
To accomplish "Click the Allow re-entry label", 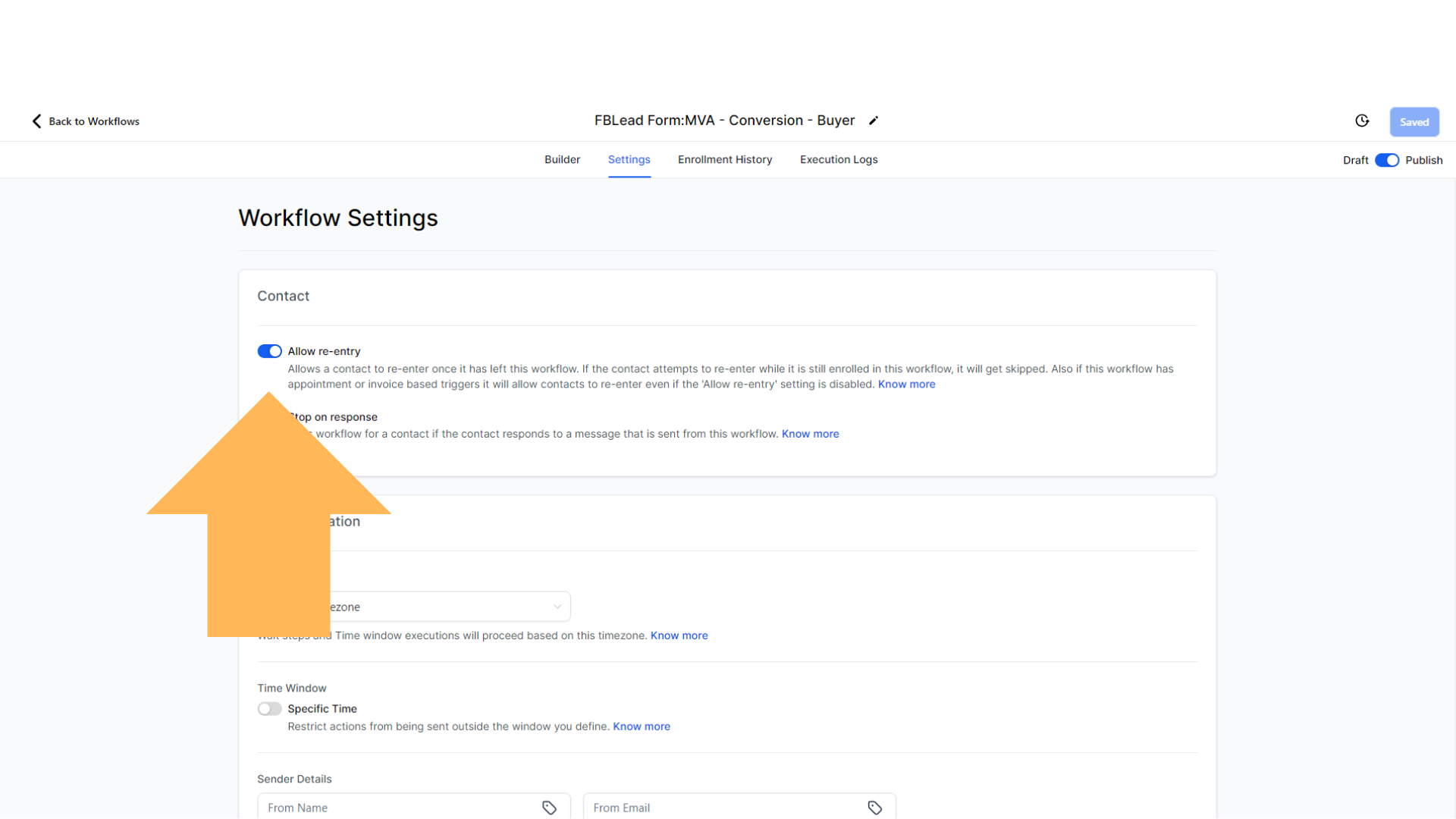I will pyautogui.click(x=324, y=351).
